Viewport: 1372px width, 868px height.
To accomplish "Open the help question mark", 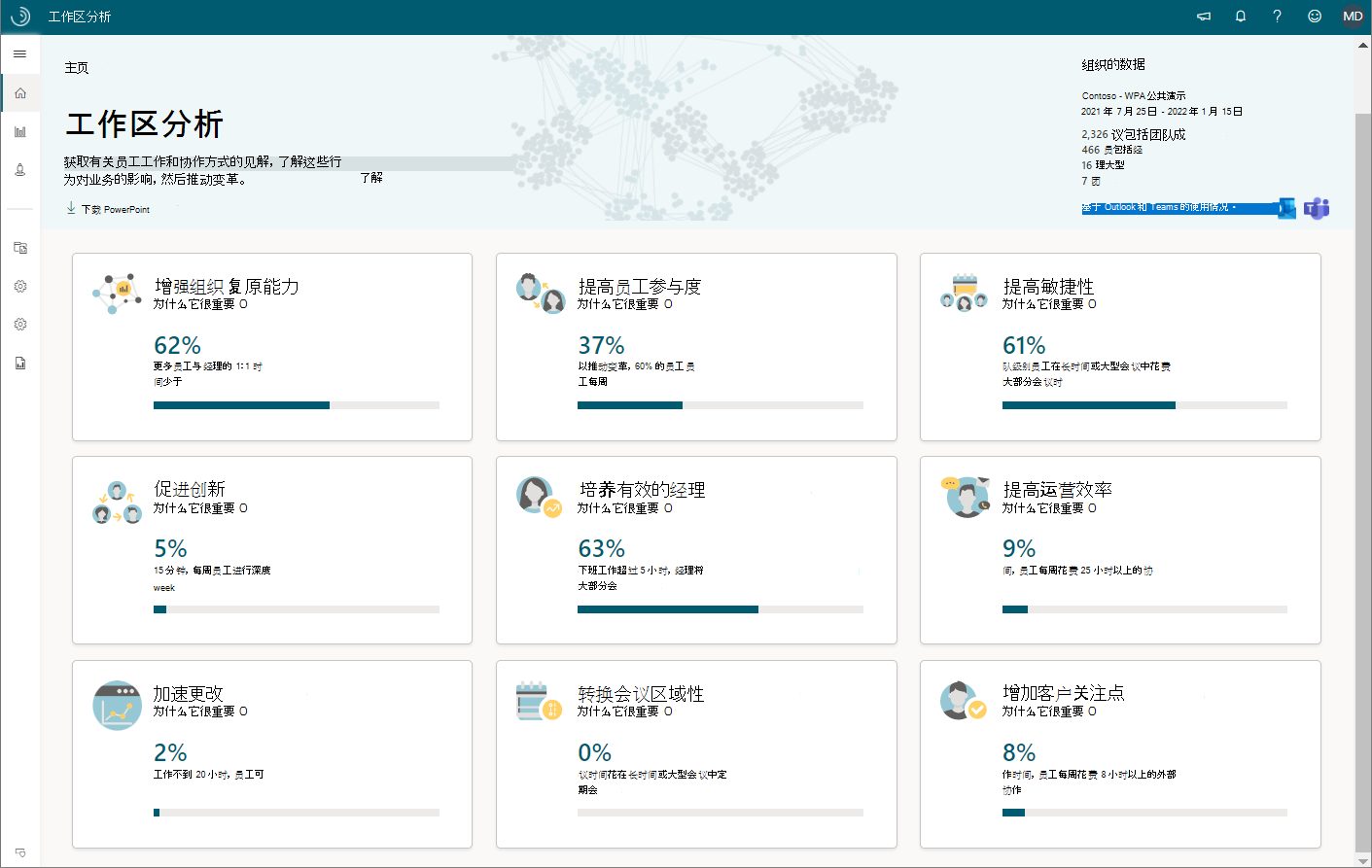I will (x=1277, y=17).
